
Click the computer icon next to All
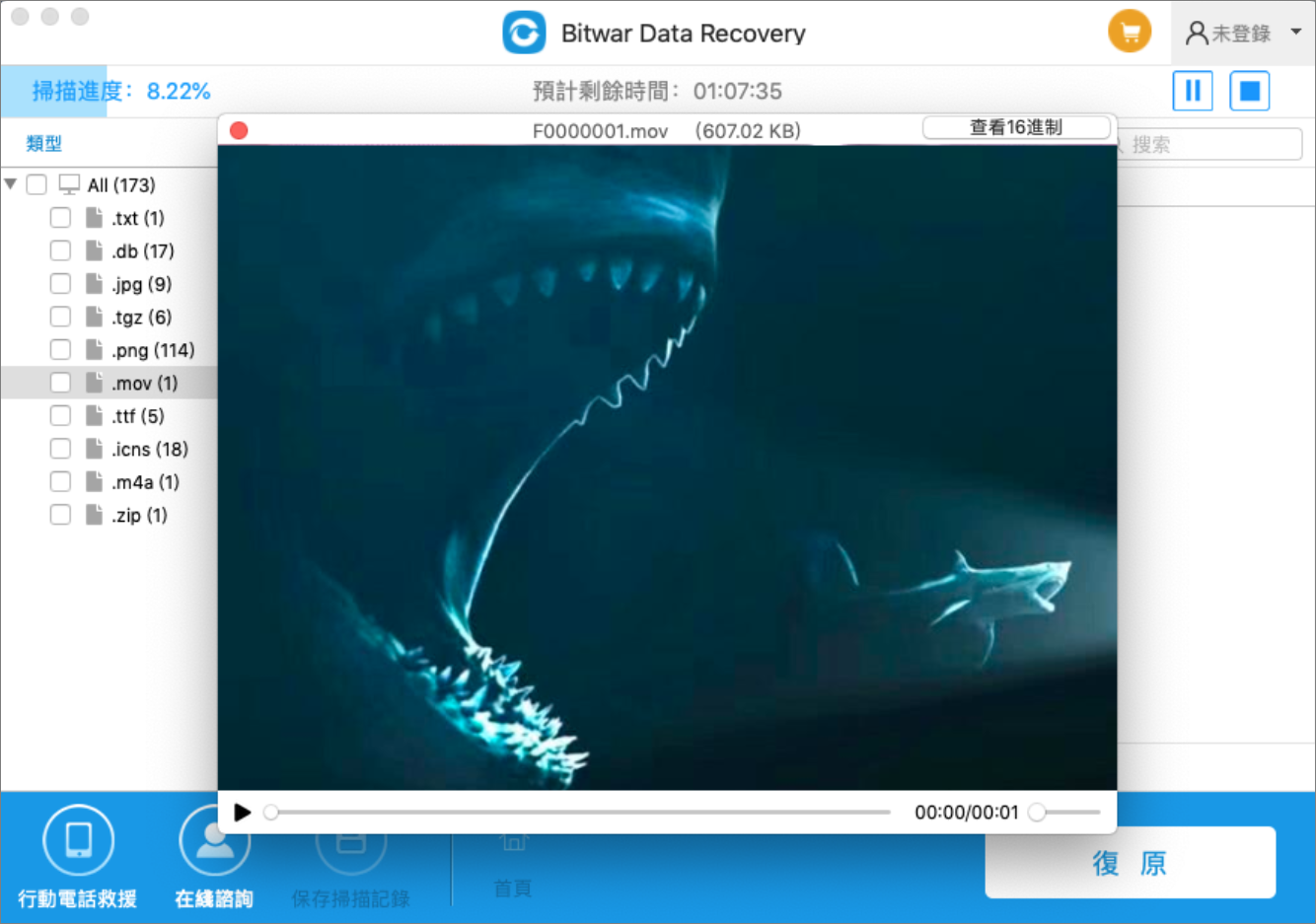[69, 184]
